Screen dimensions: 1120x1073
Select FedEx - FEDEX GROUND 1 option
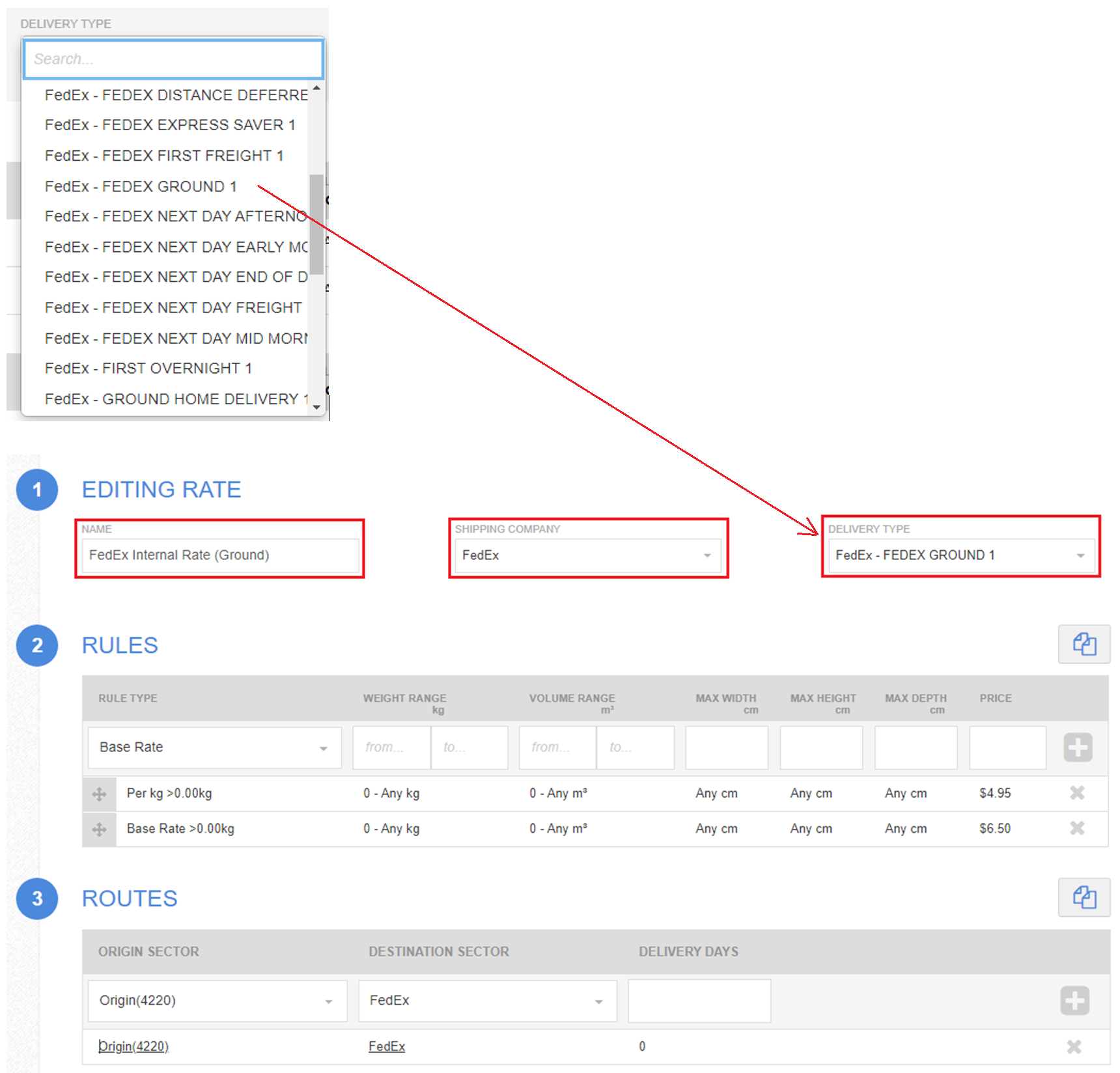(x=141, y=186)
